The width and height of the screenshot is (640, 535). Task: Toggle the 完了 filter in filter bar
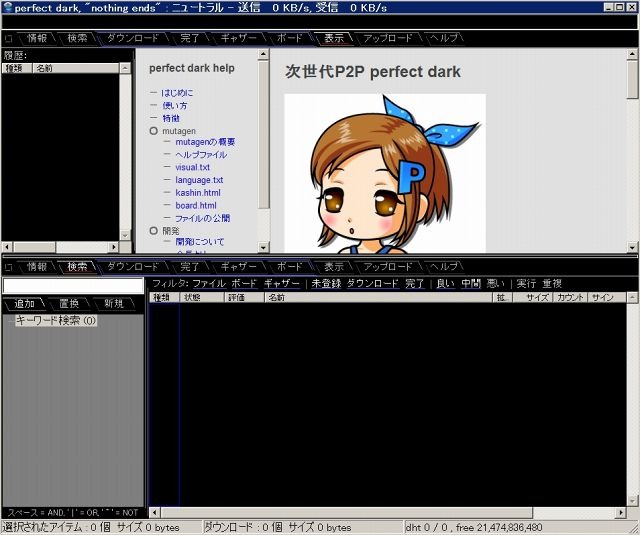[x=415, y=284]
